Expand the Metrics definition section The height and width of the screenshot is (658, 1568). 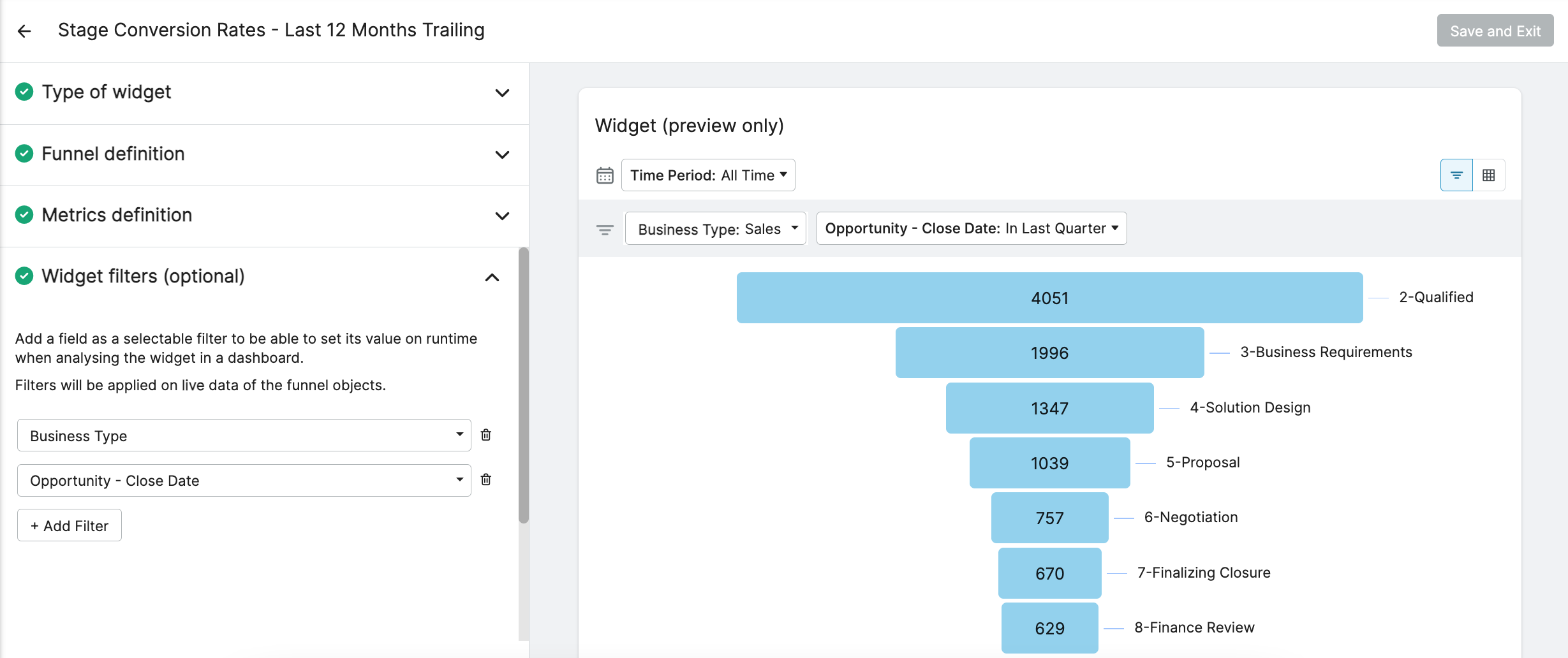(503, 216)
